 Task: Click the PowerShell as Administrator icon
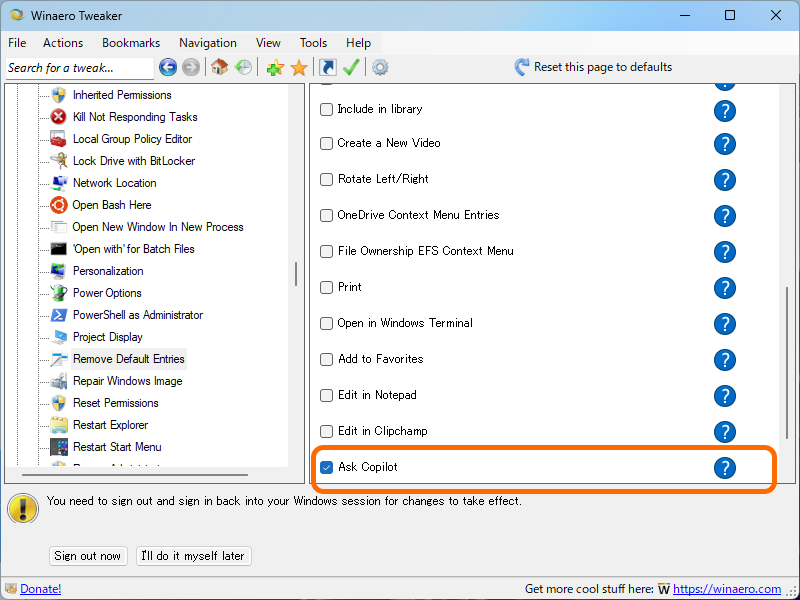point(59,315)
